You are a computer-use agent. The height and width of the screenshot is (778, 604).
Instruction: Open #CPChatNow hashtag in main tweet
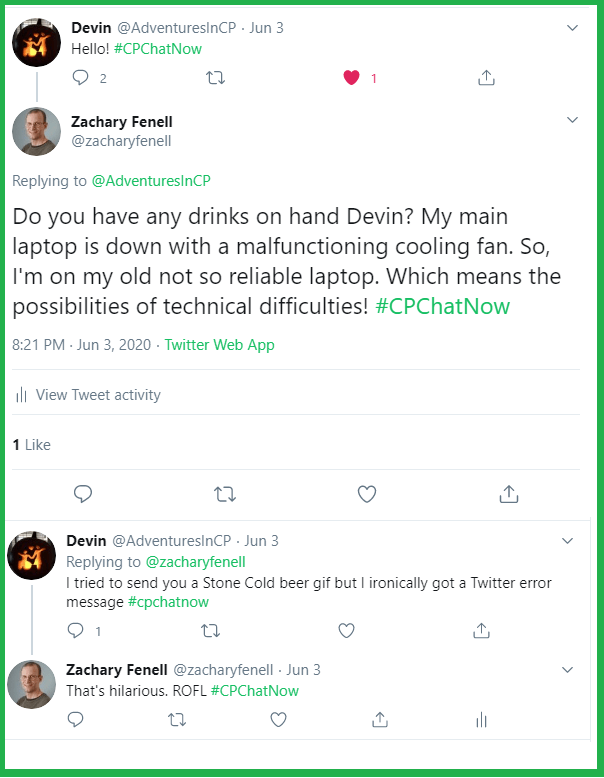tap(443, 306)
